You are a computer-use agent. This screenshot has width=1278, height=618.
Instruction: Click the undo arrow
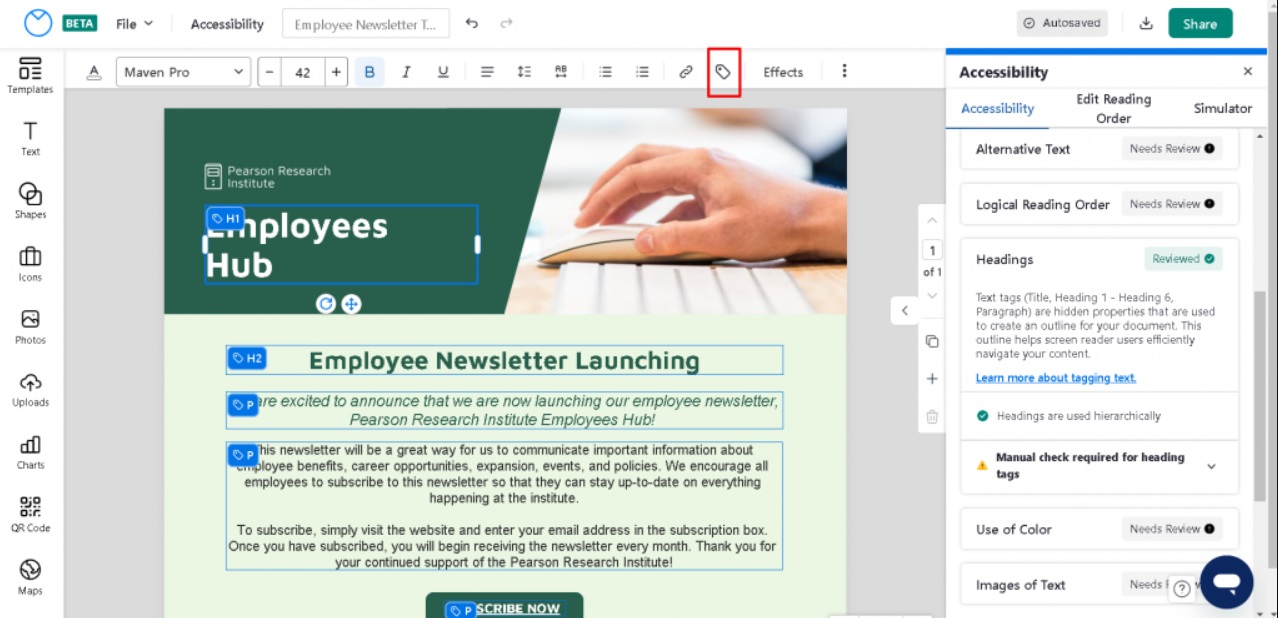point(472,23)
